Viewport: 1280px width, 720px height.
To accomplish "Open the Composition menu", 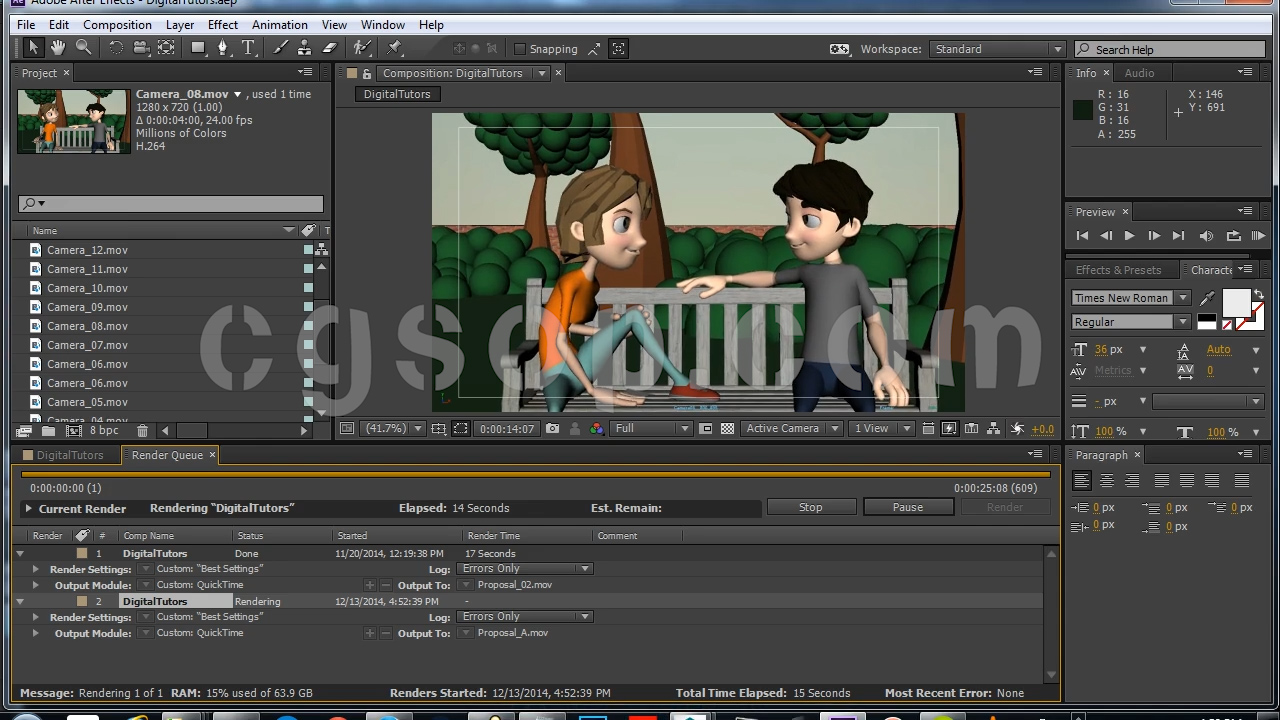I will pyautogui.click(x=117, y=24).
